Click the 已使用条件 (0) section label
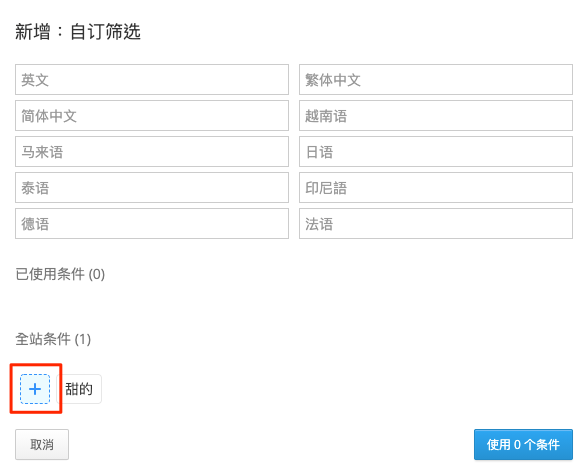The image size is (588, 474). pyautogui.click(x=60, y=274)
